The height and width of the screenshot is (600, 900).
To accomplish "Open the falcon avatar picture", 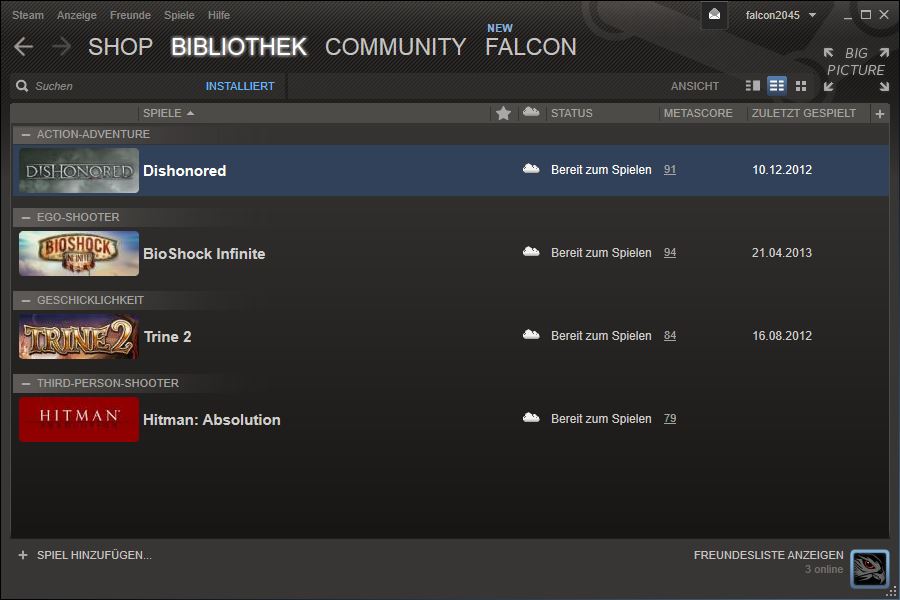I will coord(870,568).
